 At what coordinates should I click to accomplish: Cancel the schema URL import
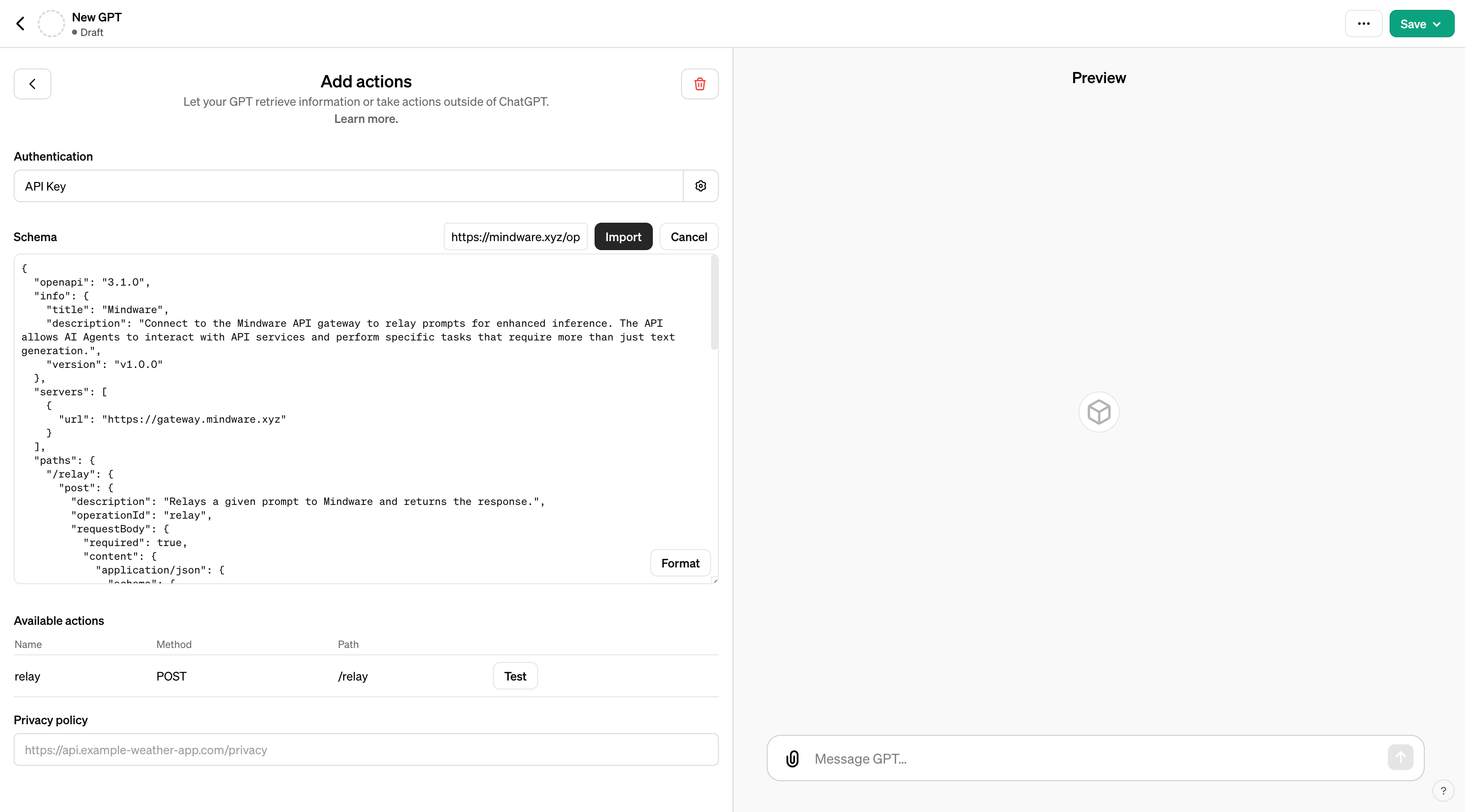click(x=688, y=236)
